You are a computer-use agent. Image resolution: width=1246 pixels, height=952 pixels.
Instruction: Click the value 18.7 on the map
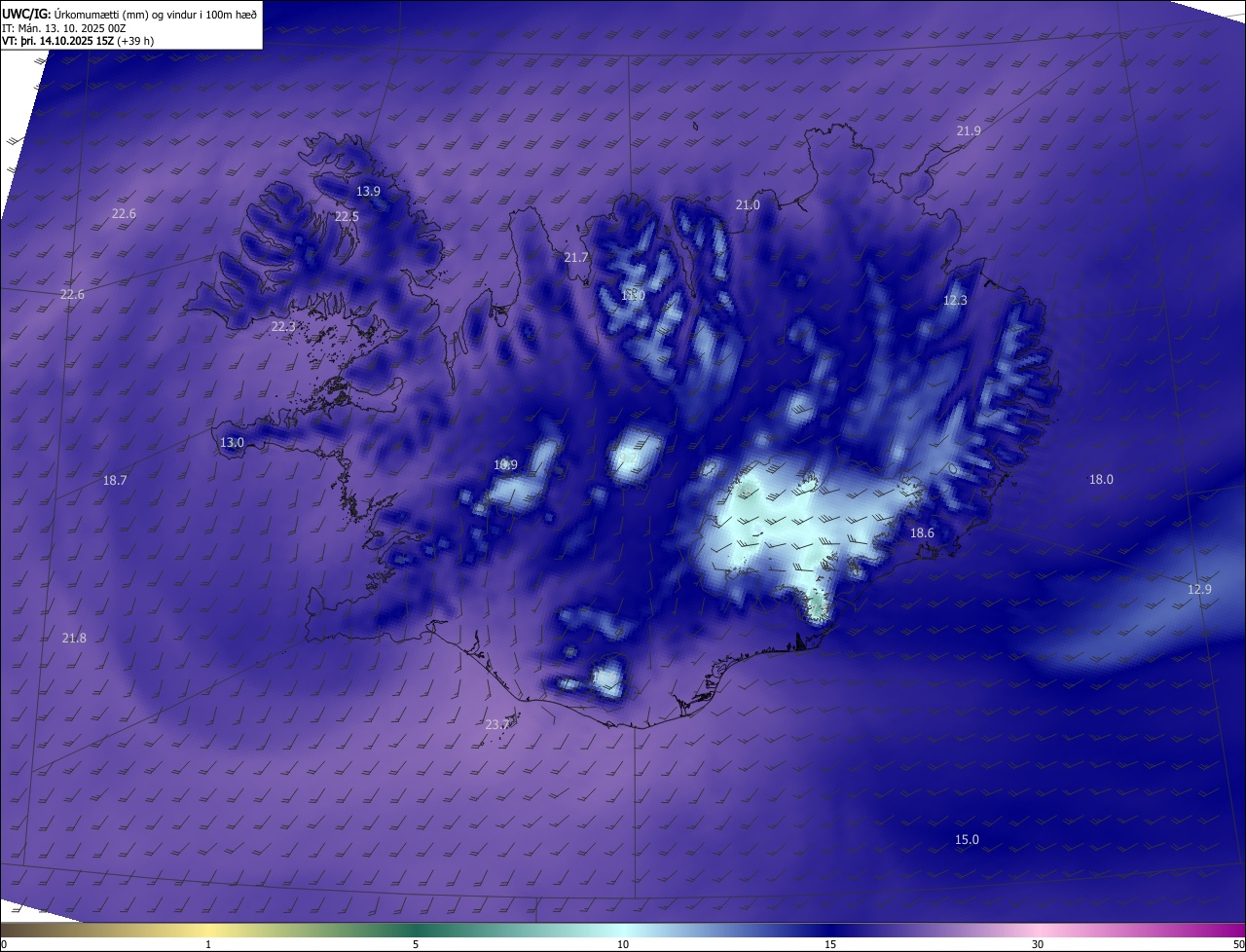coord(115,481)
